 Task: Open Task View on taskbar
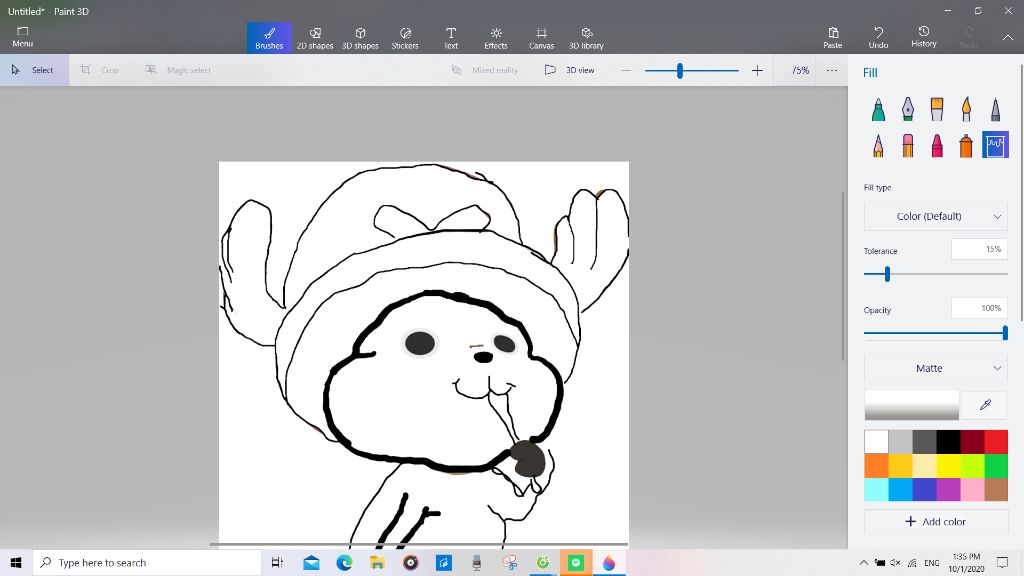tap(278, 562)
